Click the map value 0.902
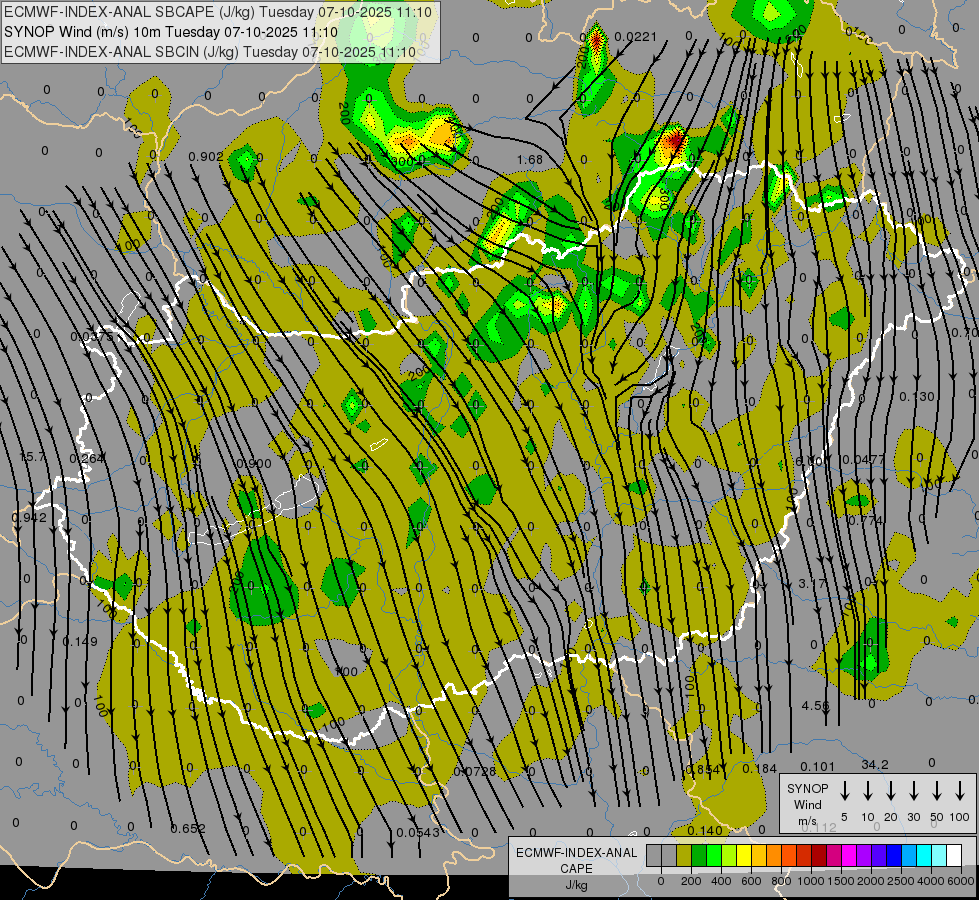This screenshot has width=979, height=900. 205,156
